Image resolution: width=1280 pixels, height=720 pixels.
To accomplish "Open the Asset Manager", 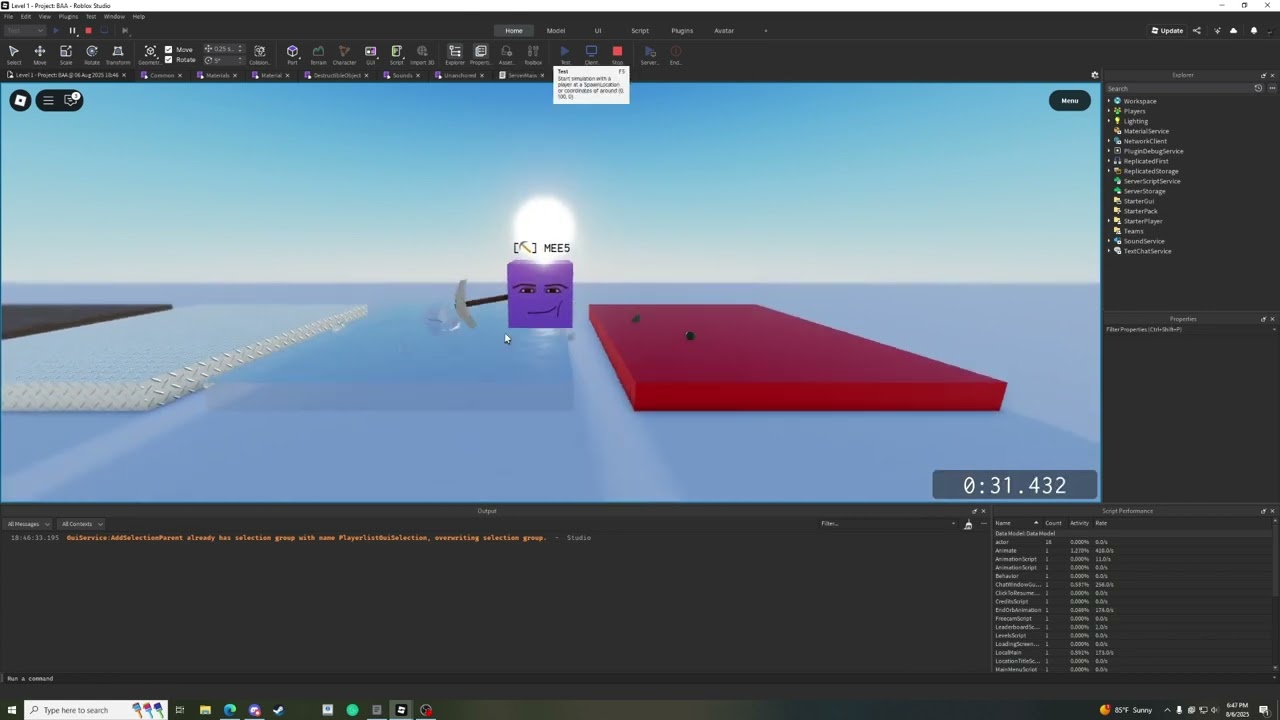I will click(507, 54).
